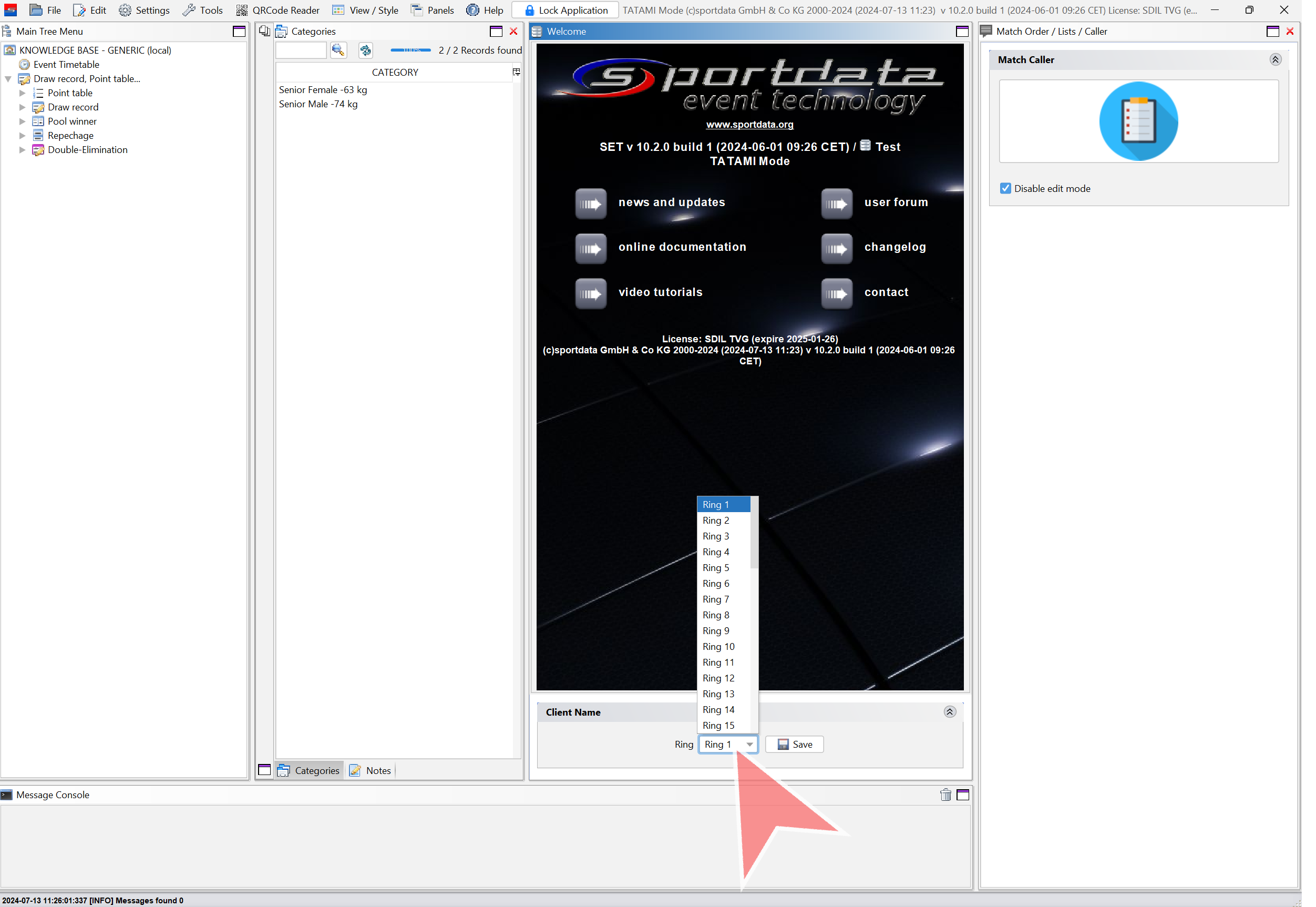Click the Save button
Image resolution: width=1316 pixels, height=907 pixels.
point(795,745)
